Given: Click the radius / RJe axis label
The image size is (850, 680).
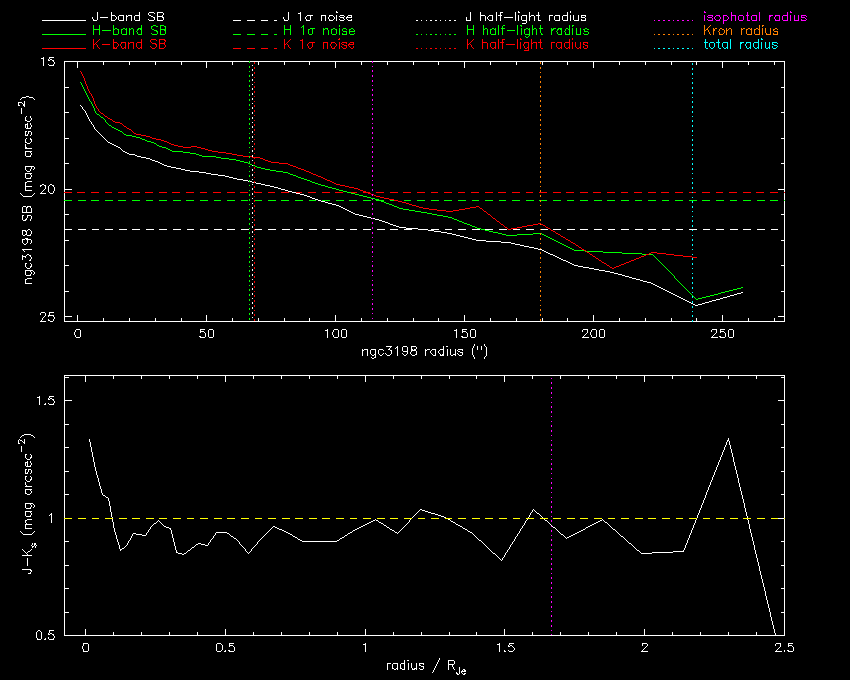Looking at the screenshot, I should click(424, 667).
